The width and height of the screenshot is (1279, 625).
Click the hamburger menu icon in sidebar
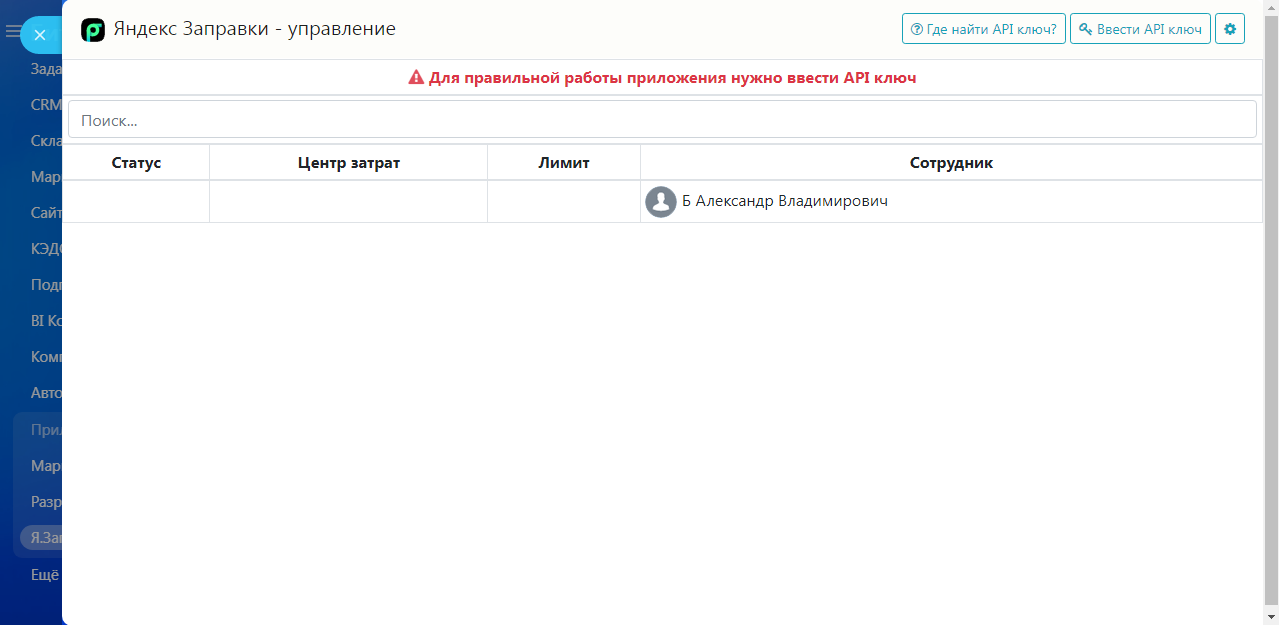tap(12, 32)
